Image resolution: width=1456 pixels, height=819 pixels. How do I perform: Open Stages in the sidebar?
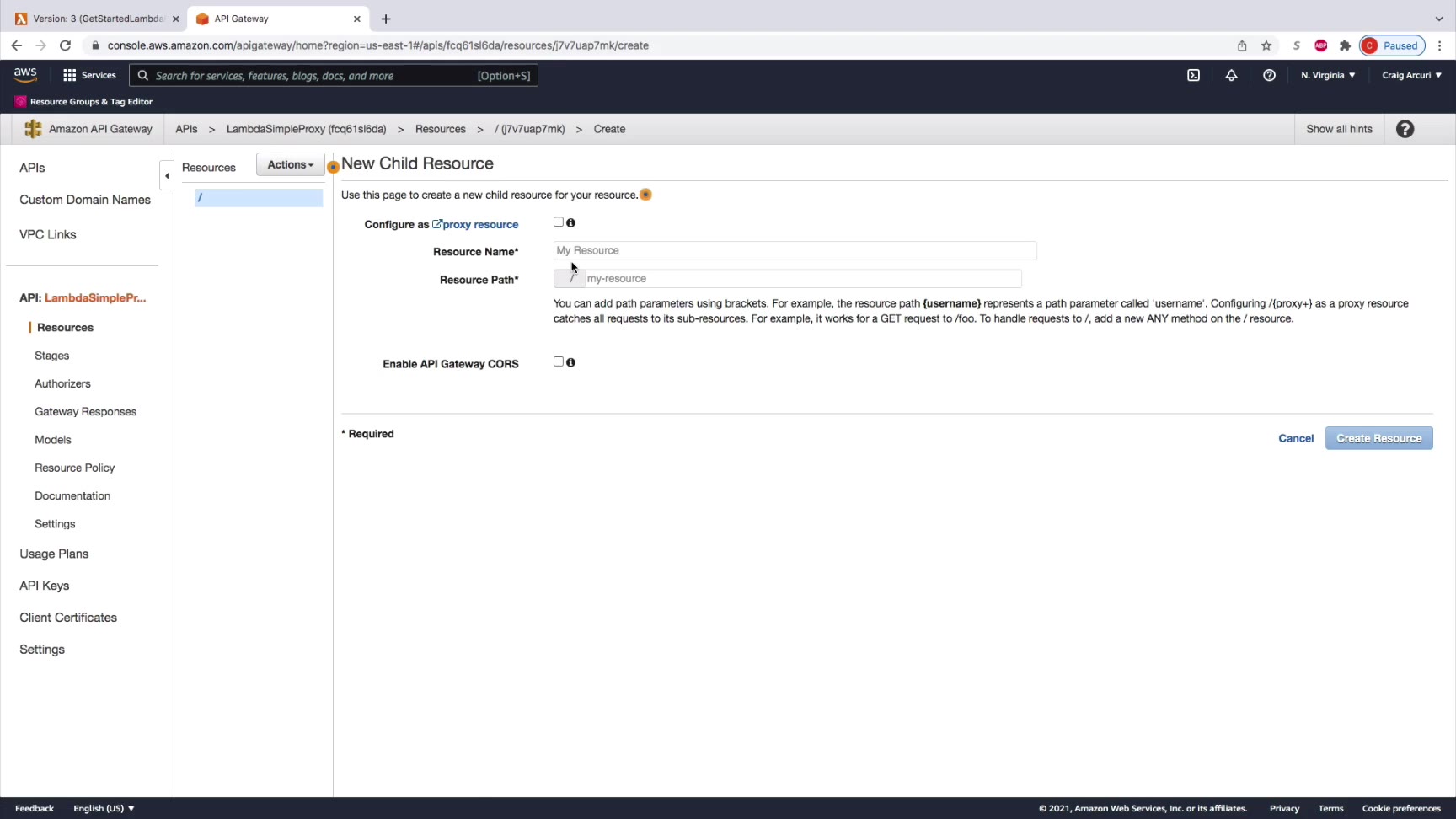[x=51, y=356]
